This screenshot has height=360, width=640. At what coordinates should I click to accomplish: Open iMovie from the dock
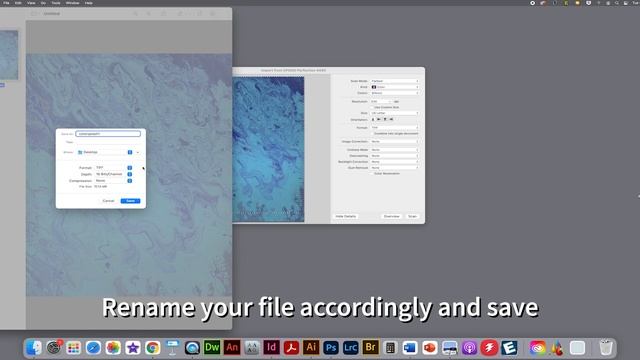[133, 348]
